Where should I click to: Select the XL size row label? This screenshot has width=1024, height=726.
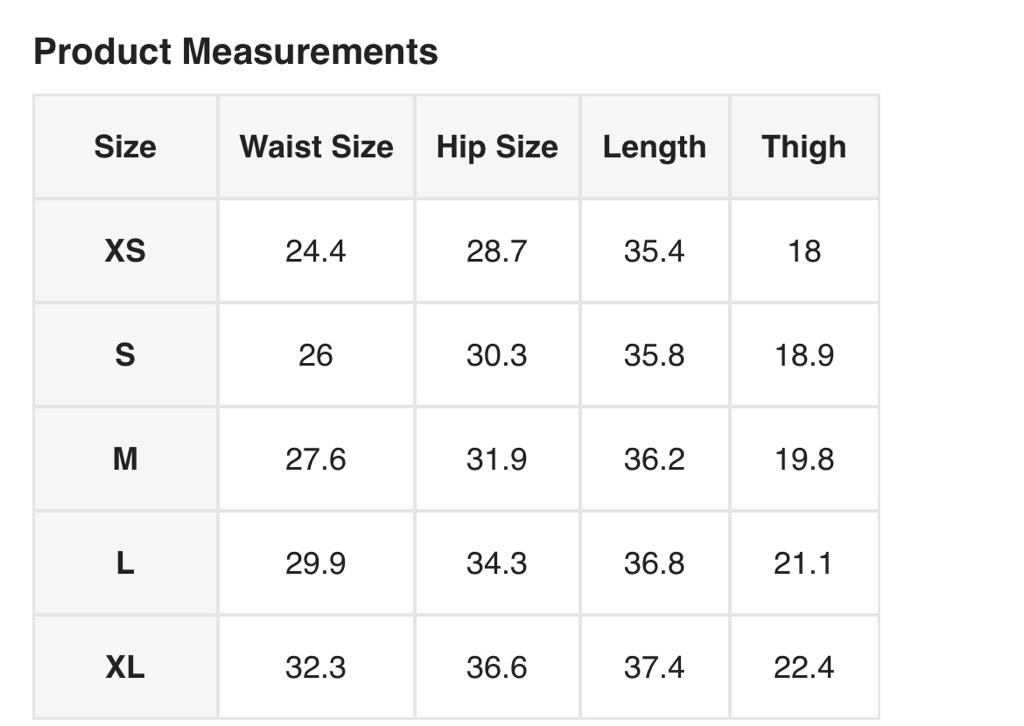click(x=125, y=667)
